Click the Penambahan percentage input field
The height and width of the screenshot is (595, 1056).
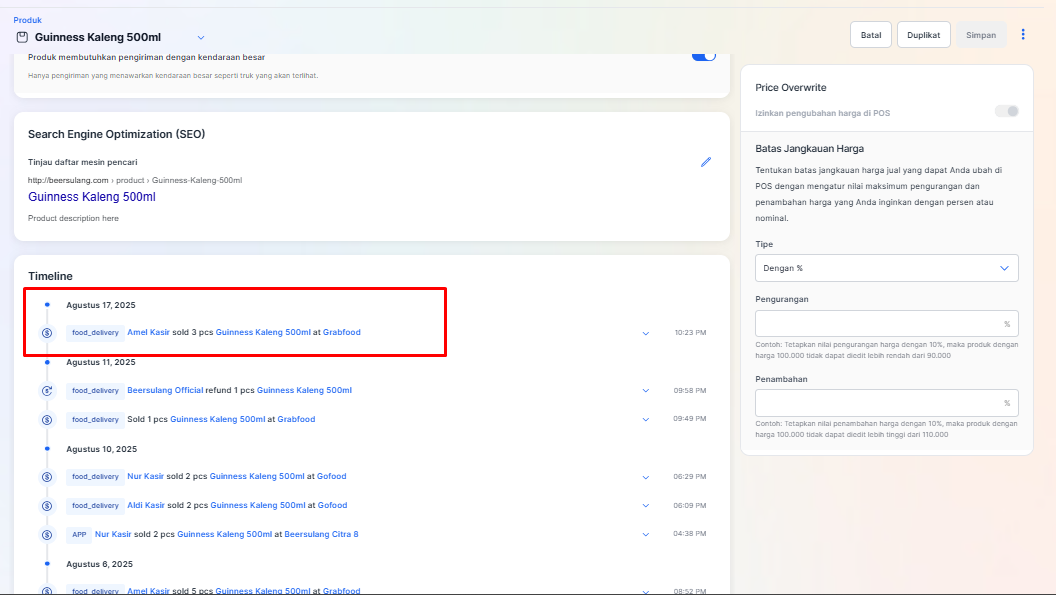(886, 403)
